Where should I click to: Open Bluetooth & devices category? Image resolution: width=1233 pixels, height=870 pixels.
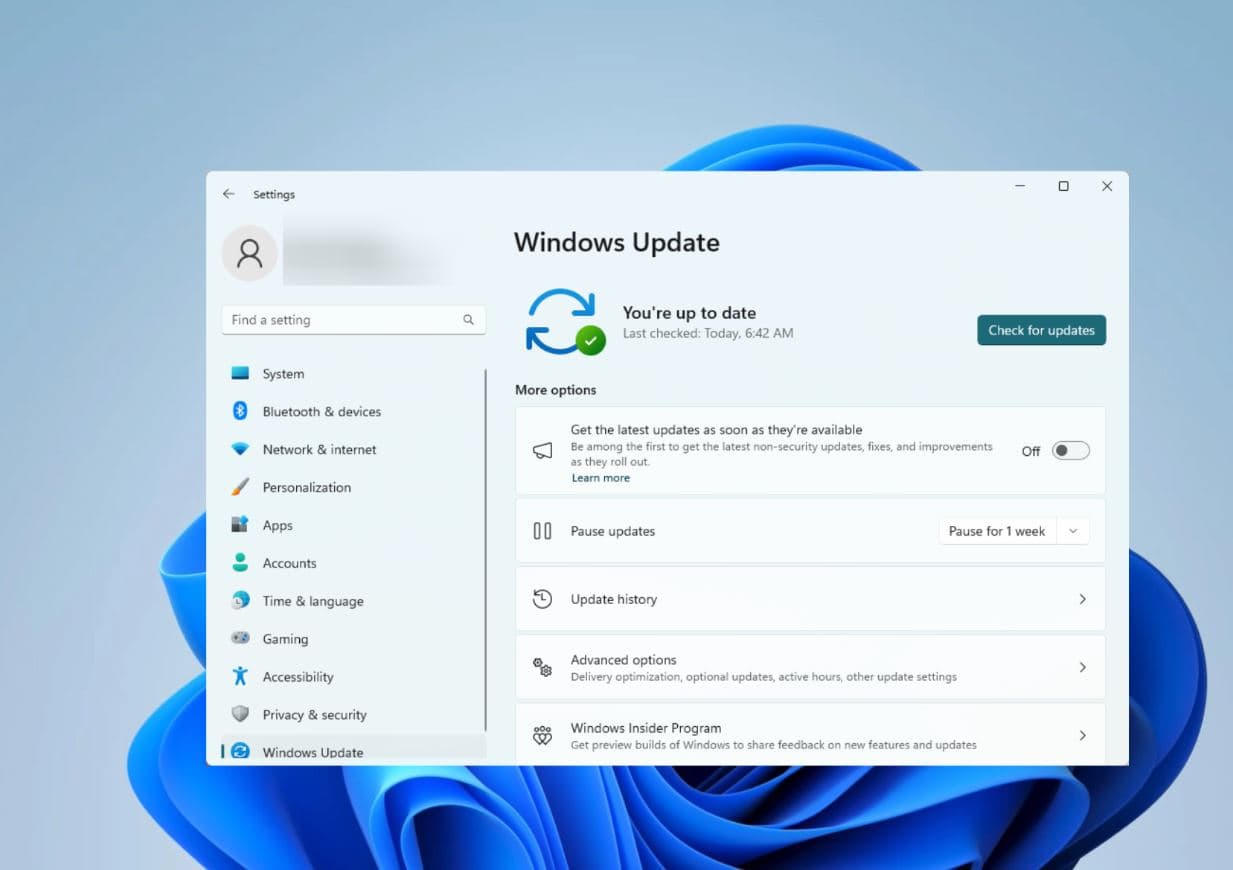[353, 411]
